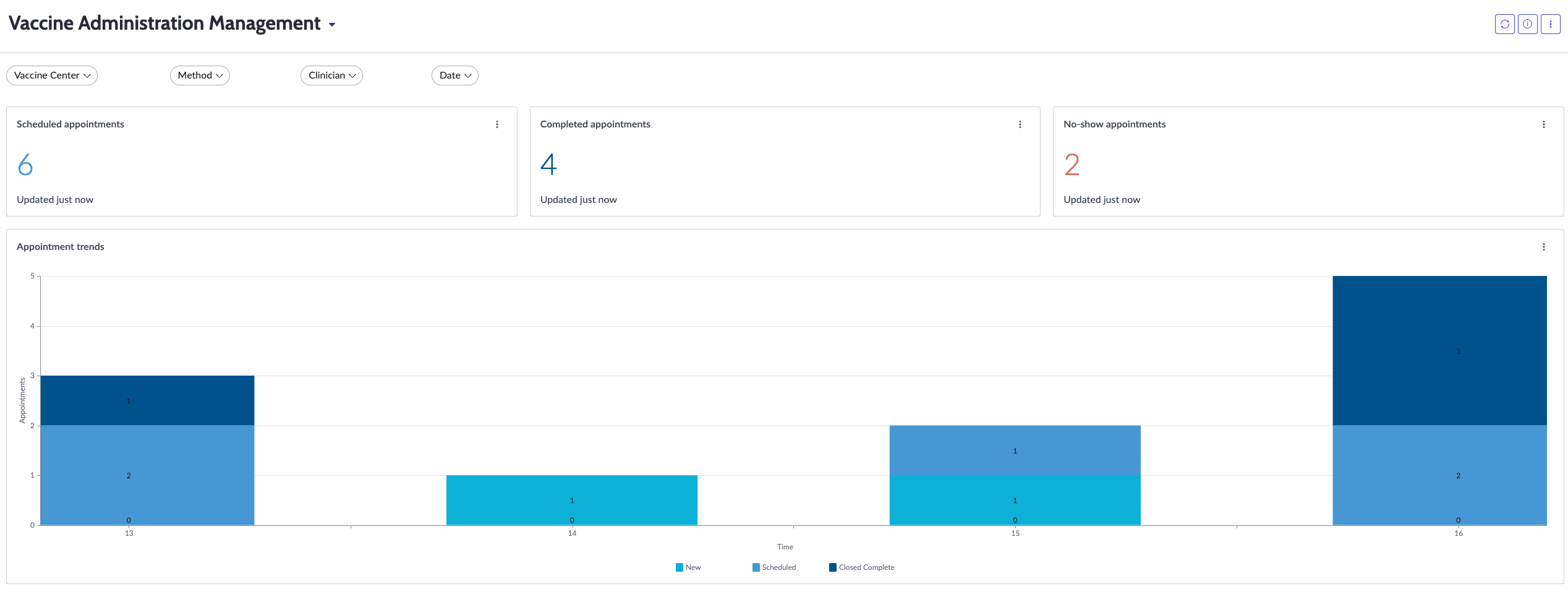The width and height of the screenshot is (1568, 607).
Task: Open the dashboard info icon
Action: (x=1527, y=24)
